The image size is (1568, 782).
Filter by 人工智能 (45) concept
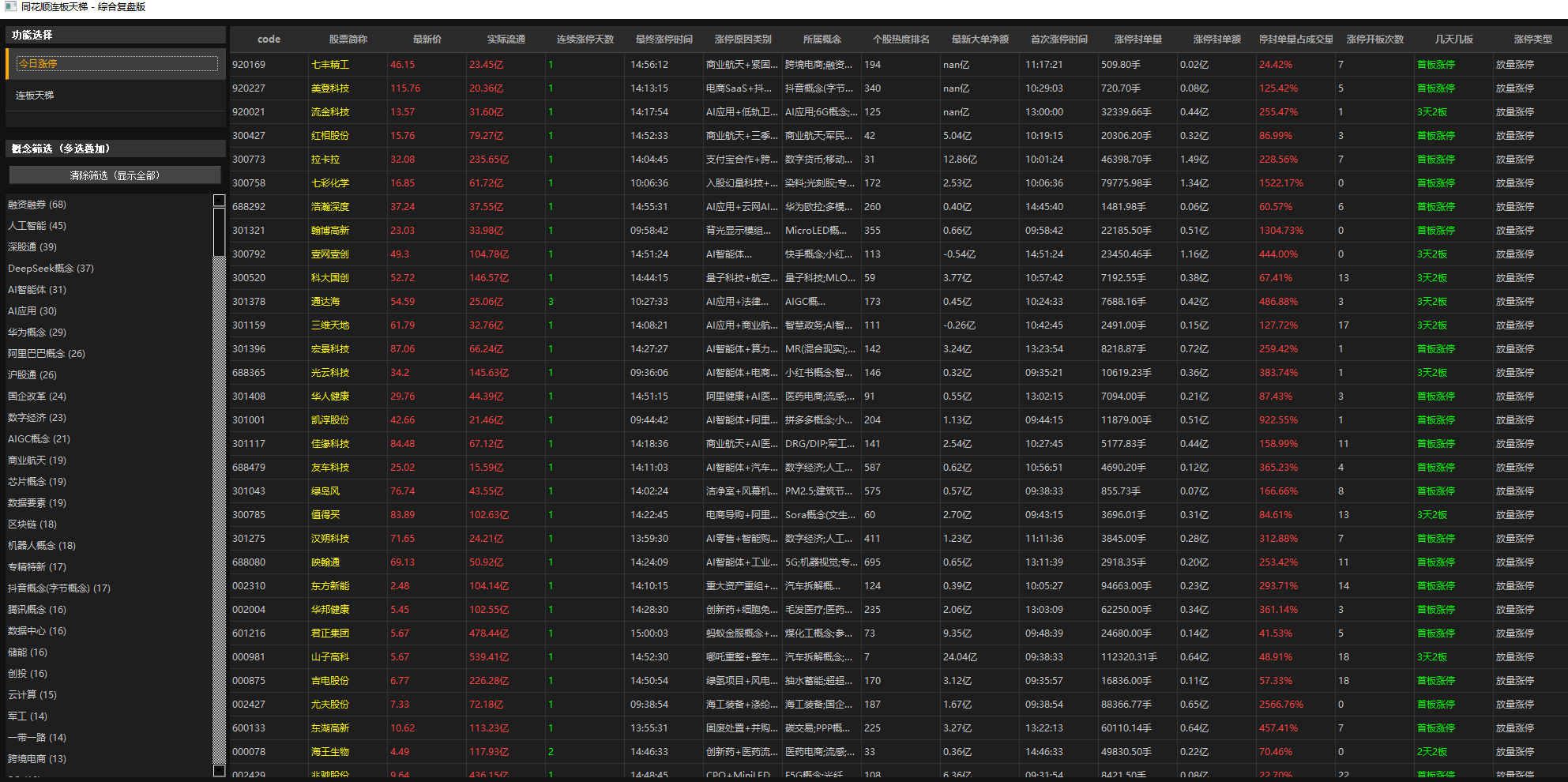point(37,226)
